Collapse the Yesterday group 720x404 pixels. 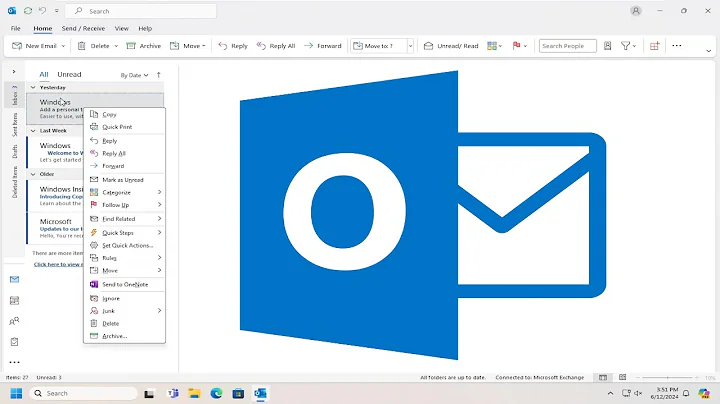pyautogui.click(x=33, y=87)
